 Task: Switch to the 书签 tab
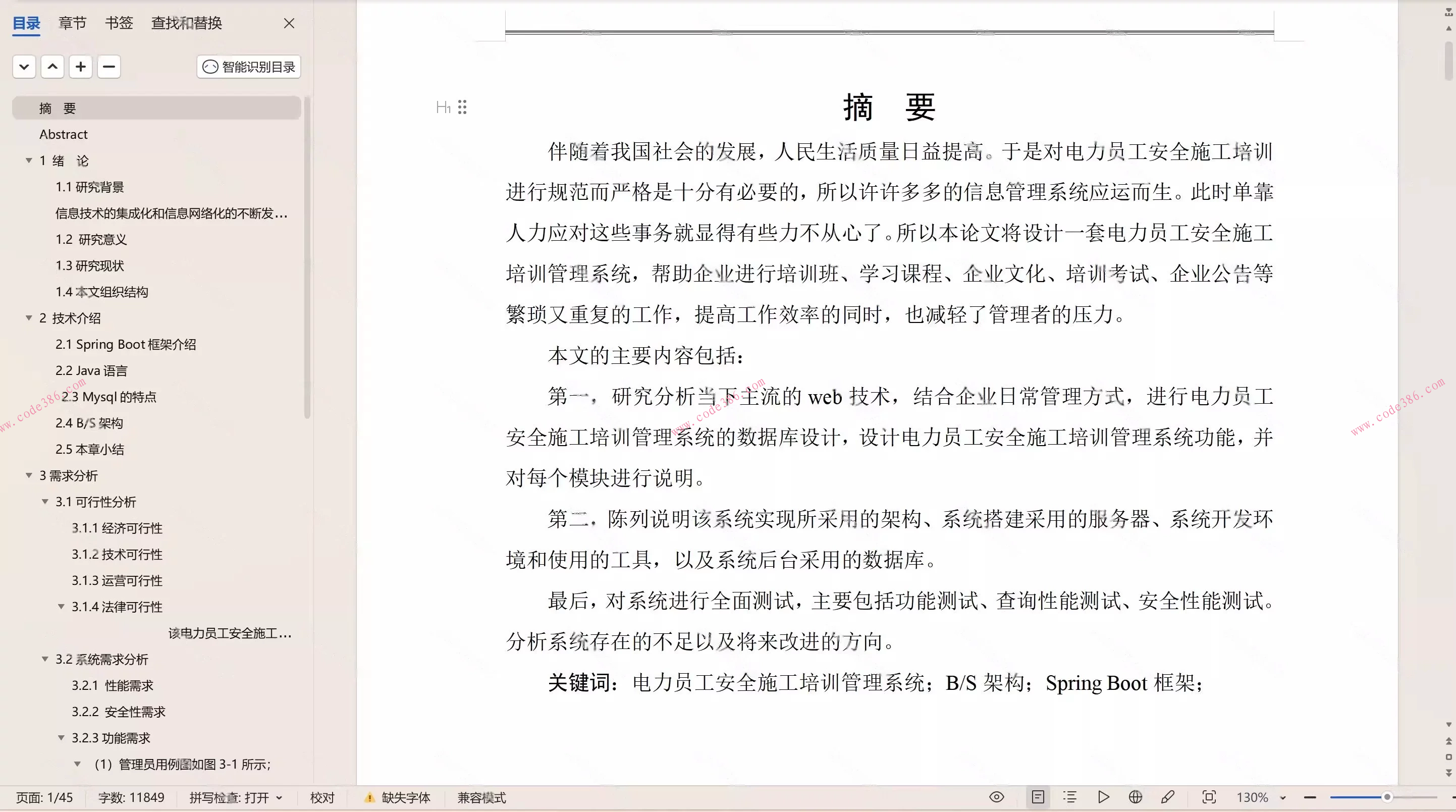(x=118, y=23)
